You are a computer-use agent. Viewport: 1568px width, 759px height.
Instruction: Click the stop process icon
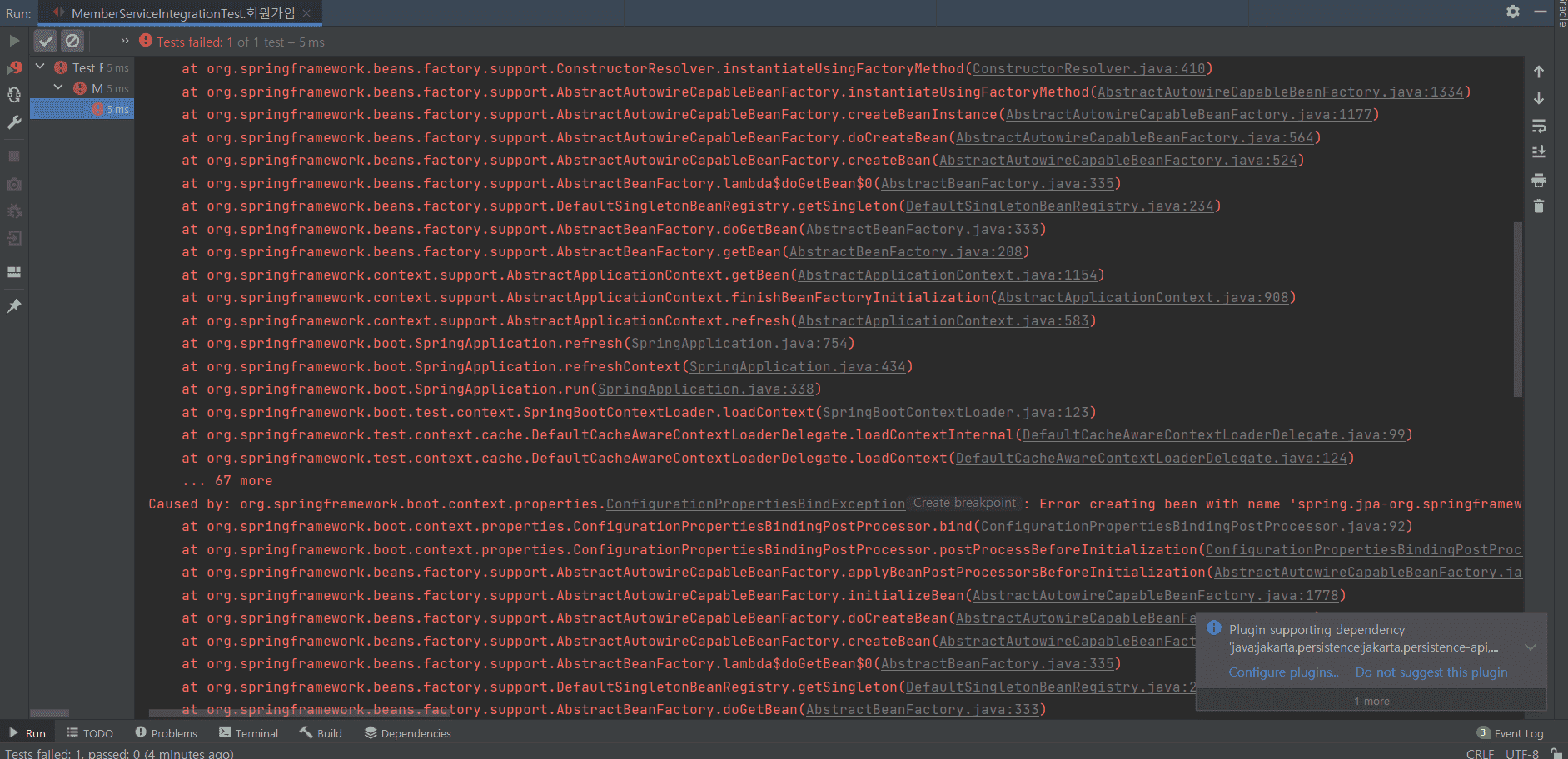click(x=14, y=156)
